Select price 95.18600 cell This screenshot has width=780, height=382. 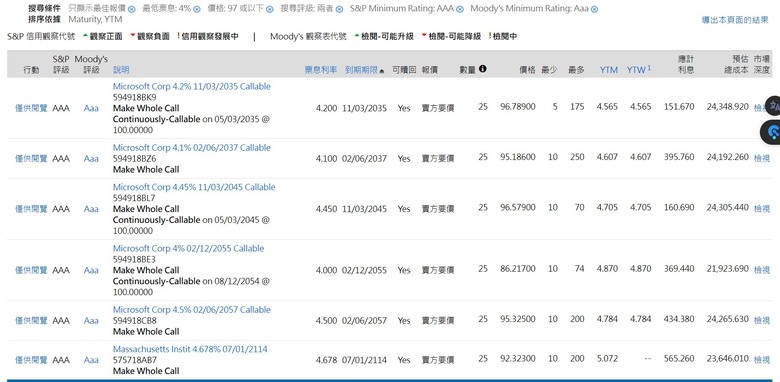point(518,157)
